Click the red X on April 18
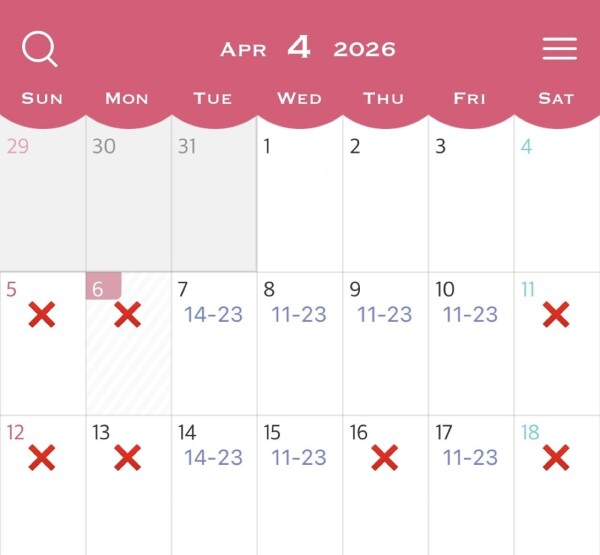The height and width of the screenshot is (555, 600). tap(556, 459)
